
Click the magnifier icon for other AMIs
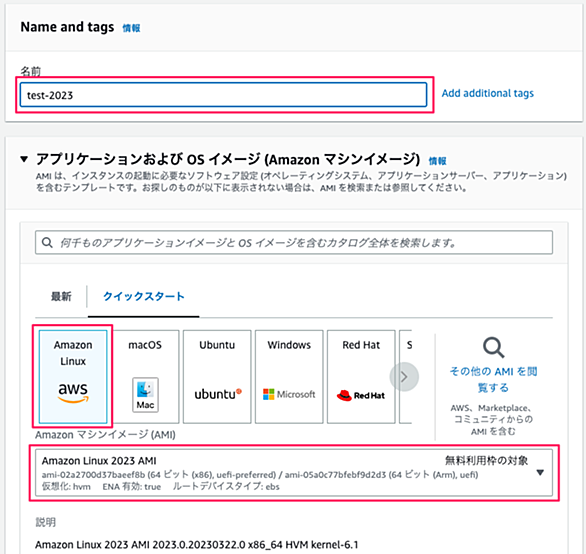[x=493, y=347]
